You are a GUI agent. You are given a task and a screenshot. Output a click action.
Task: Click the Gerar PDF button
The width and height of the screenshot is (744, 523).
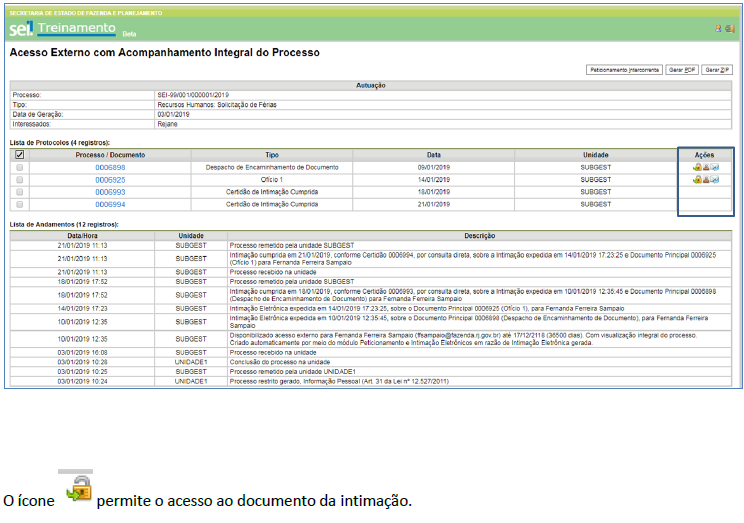coord(683,71)
